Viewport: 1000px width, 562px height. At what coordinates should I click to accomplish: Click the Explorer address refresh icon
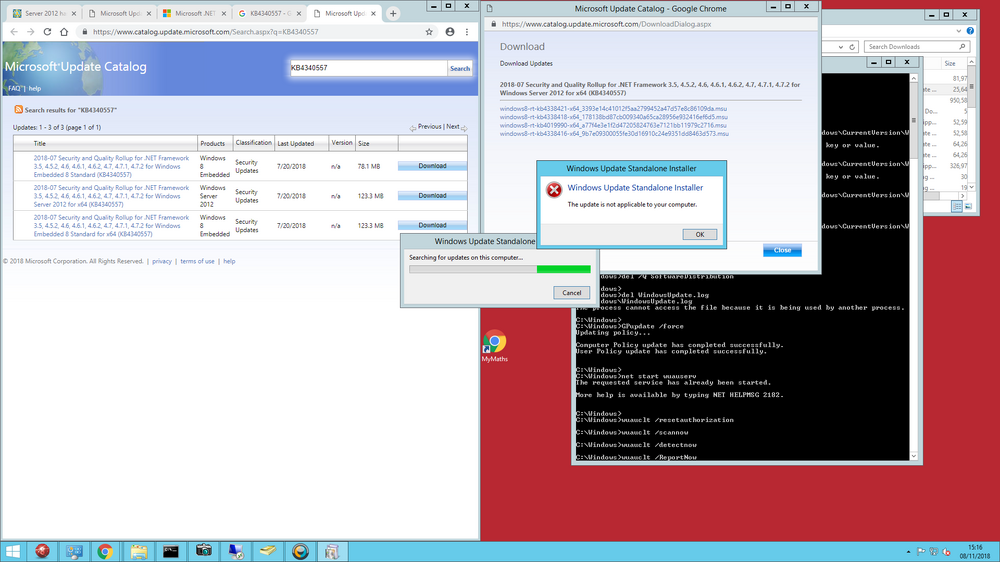(852, 47)
